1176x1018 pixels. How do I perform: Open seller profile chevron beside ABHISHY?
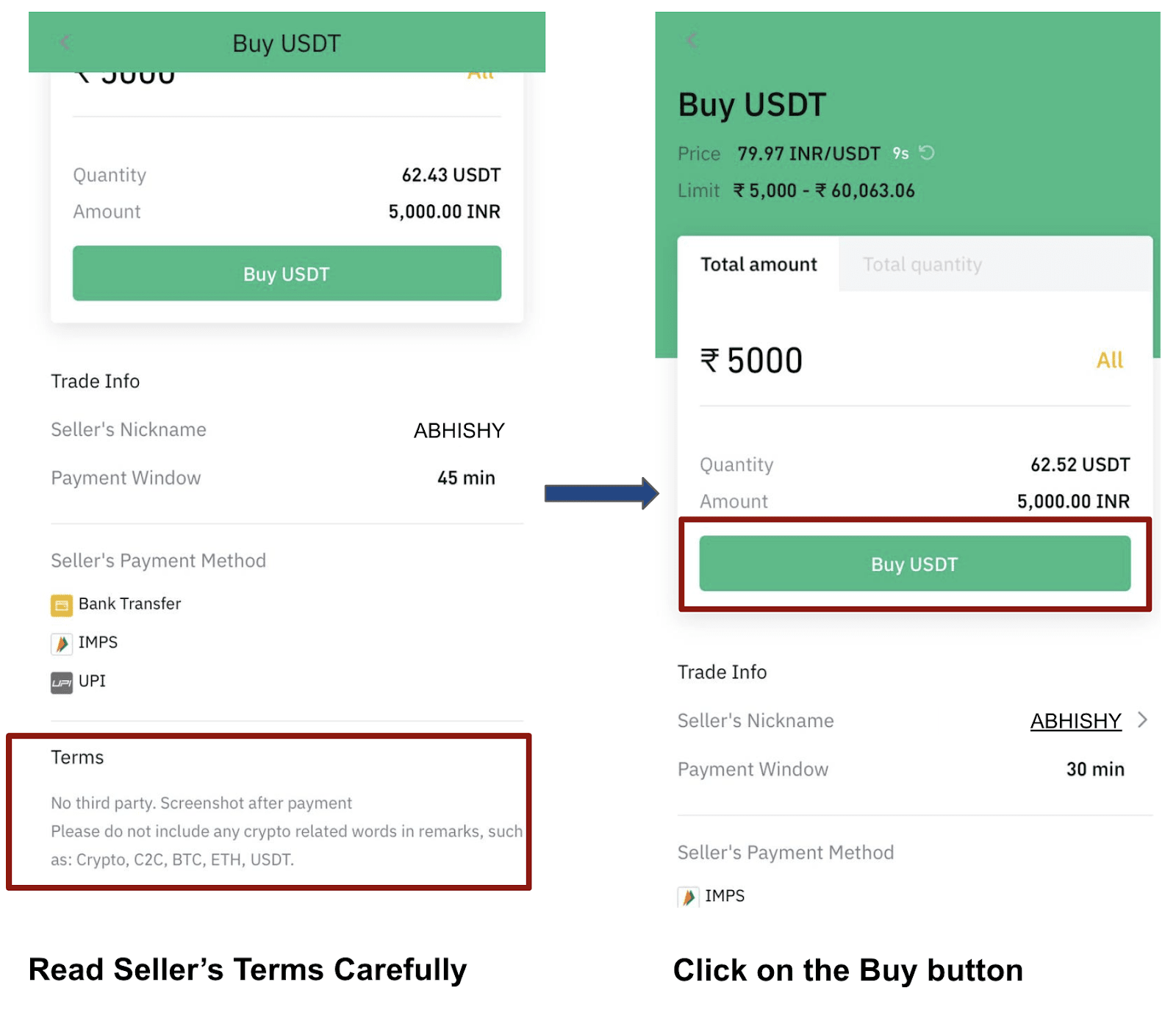[x=1142, y=720]
